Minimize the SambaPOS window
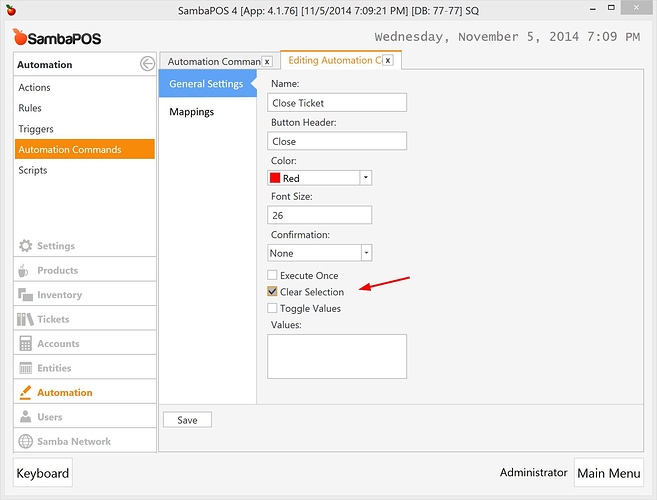The height and width of the screenshot is (500, 657). pyautogui.click(x=592, y=9)
